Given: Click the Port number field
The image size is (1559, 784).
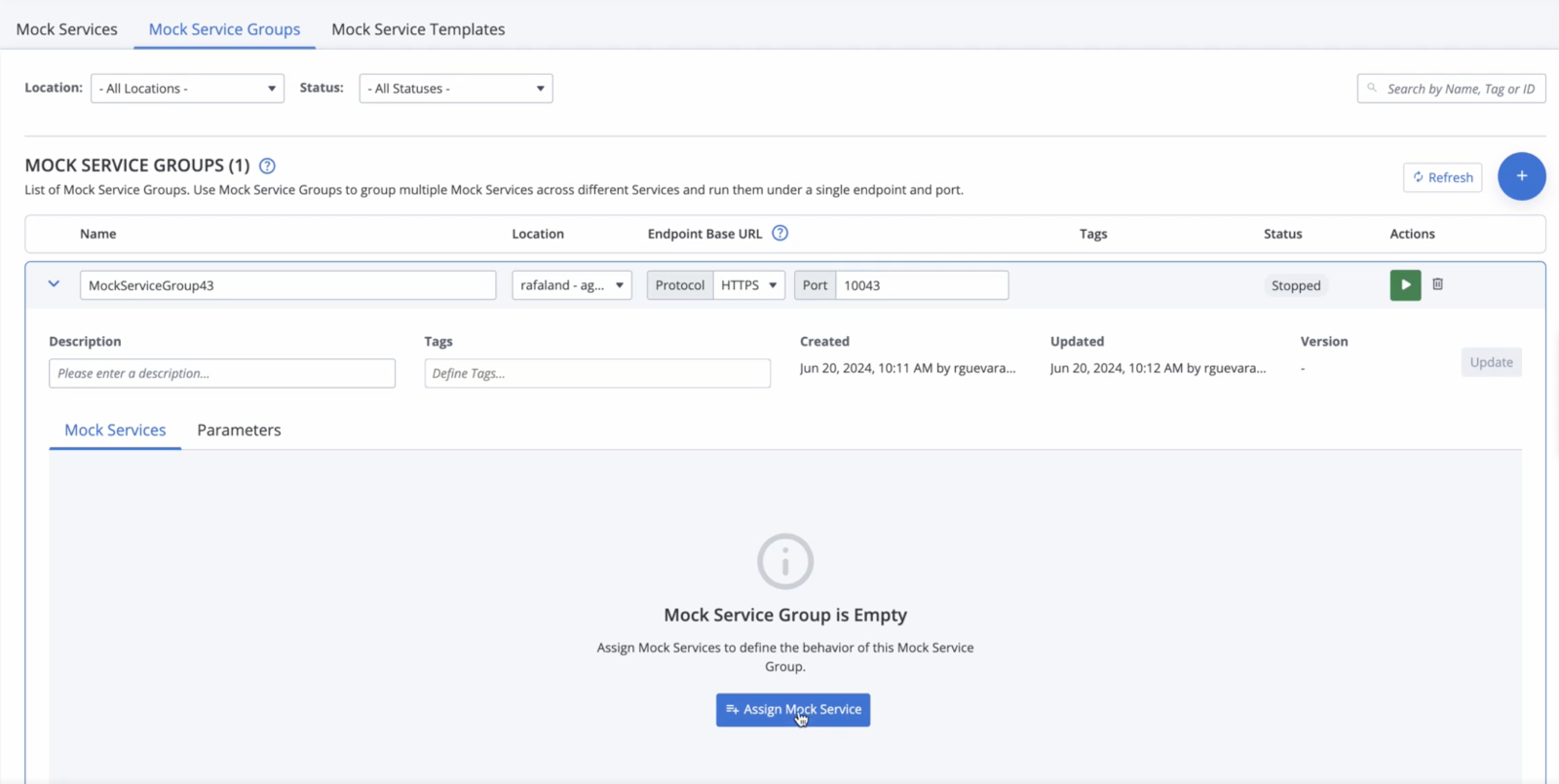Looking at the screenshot, I should (922, 285).
